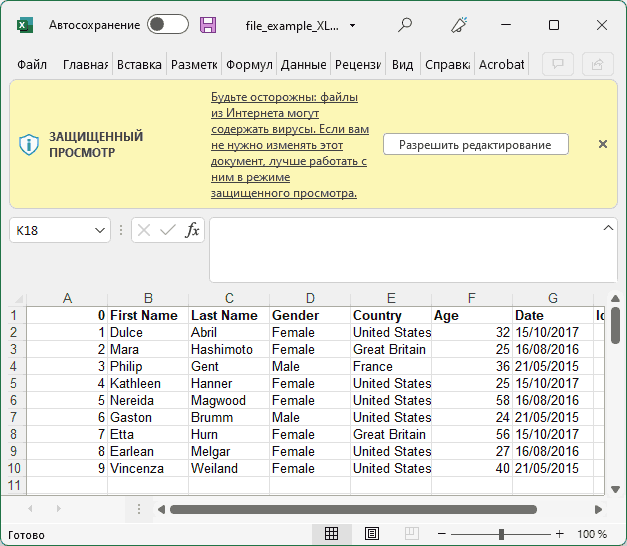Open the Acrobat tab

click(501, 64)
